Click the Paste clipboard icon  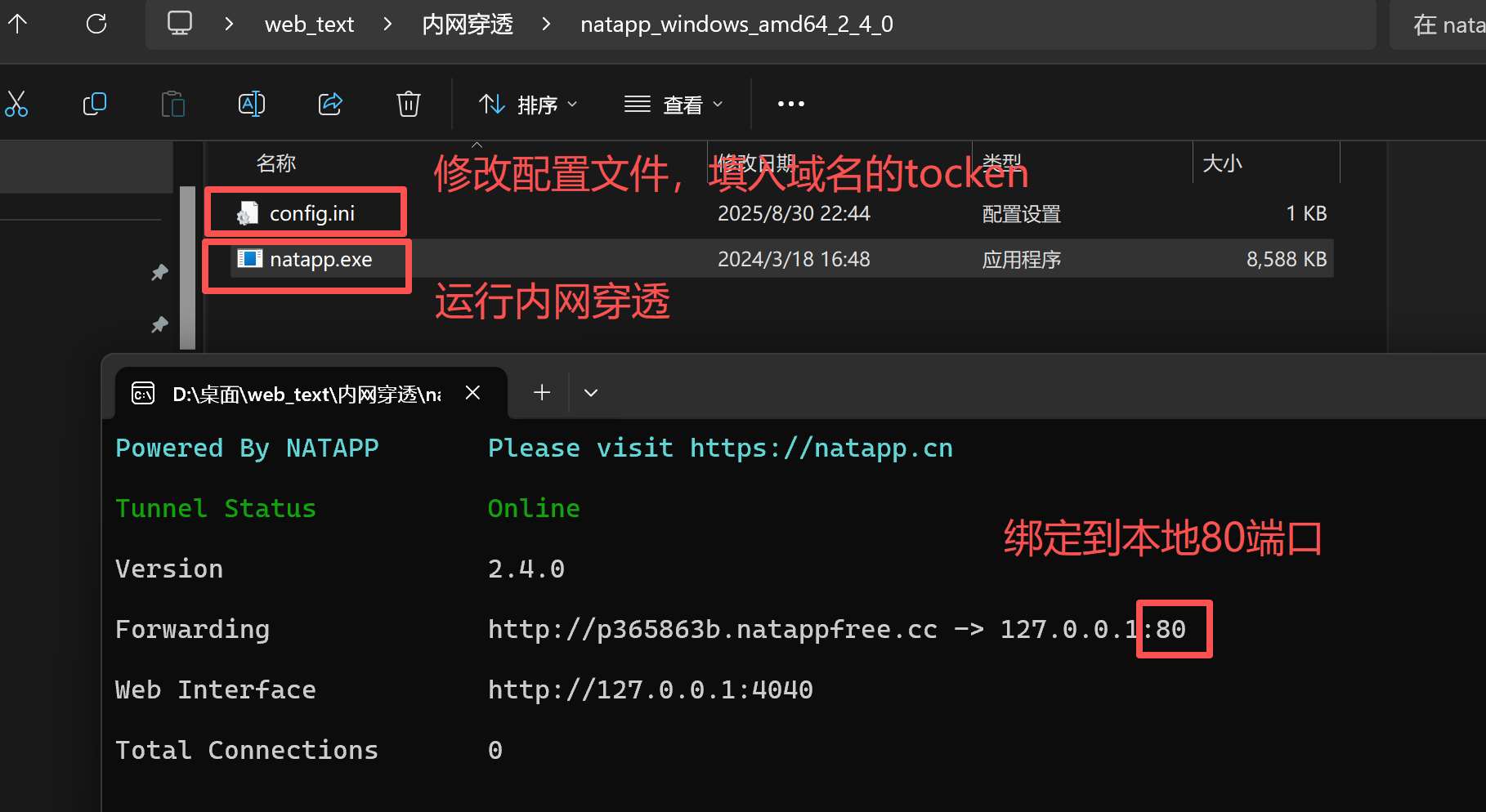pos(173,104)
